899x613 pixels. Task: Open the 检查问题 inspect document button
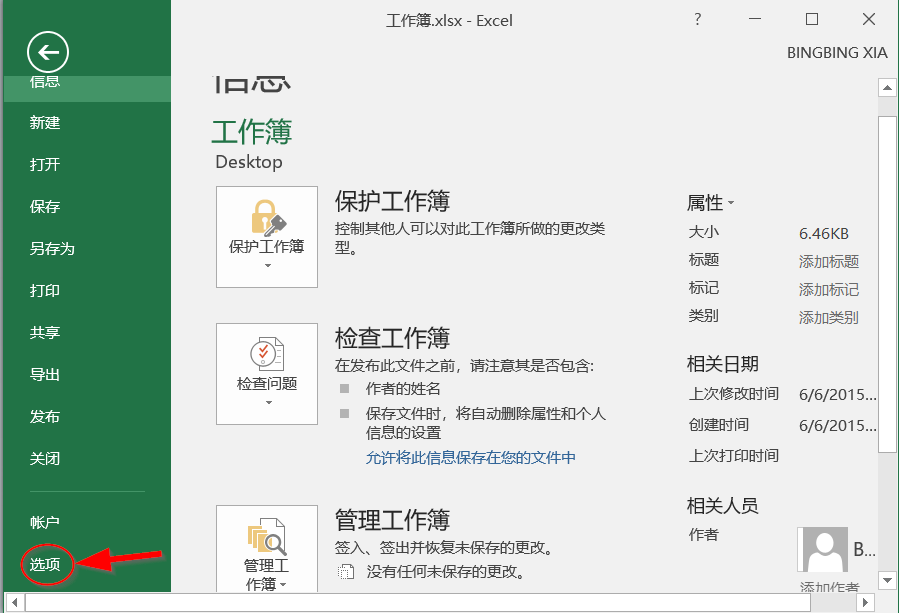coord(267,373)
